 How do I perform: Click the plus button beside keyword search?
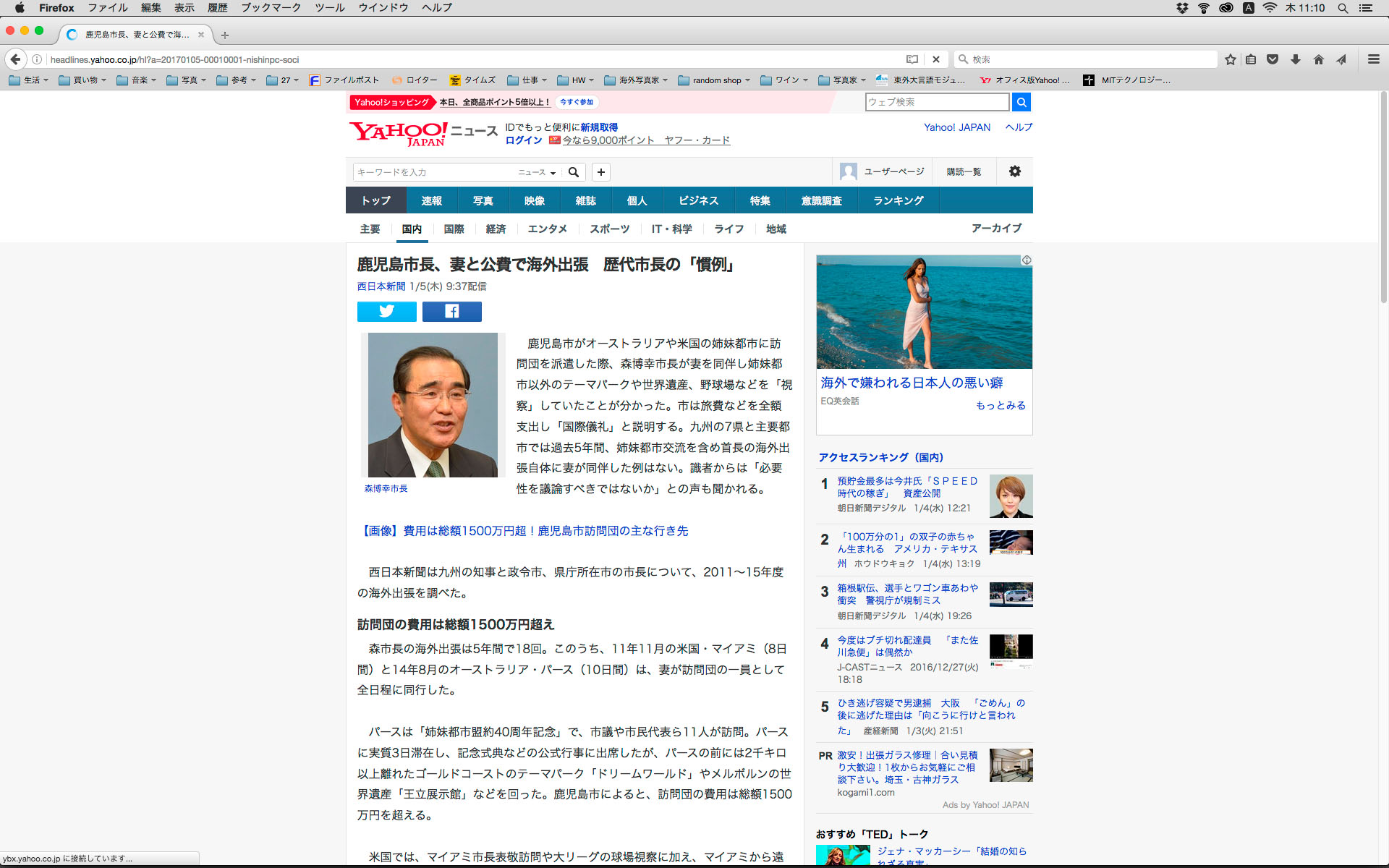tap(600, 172)
